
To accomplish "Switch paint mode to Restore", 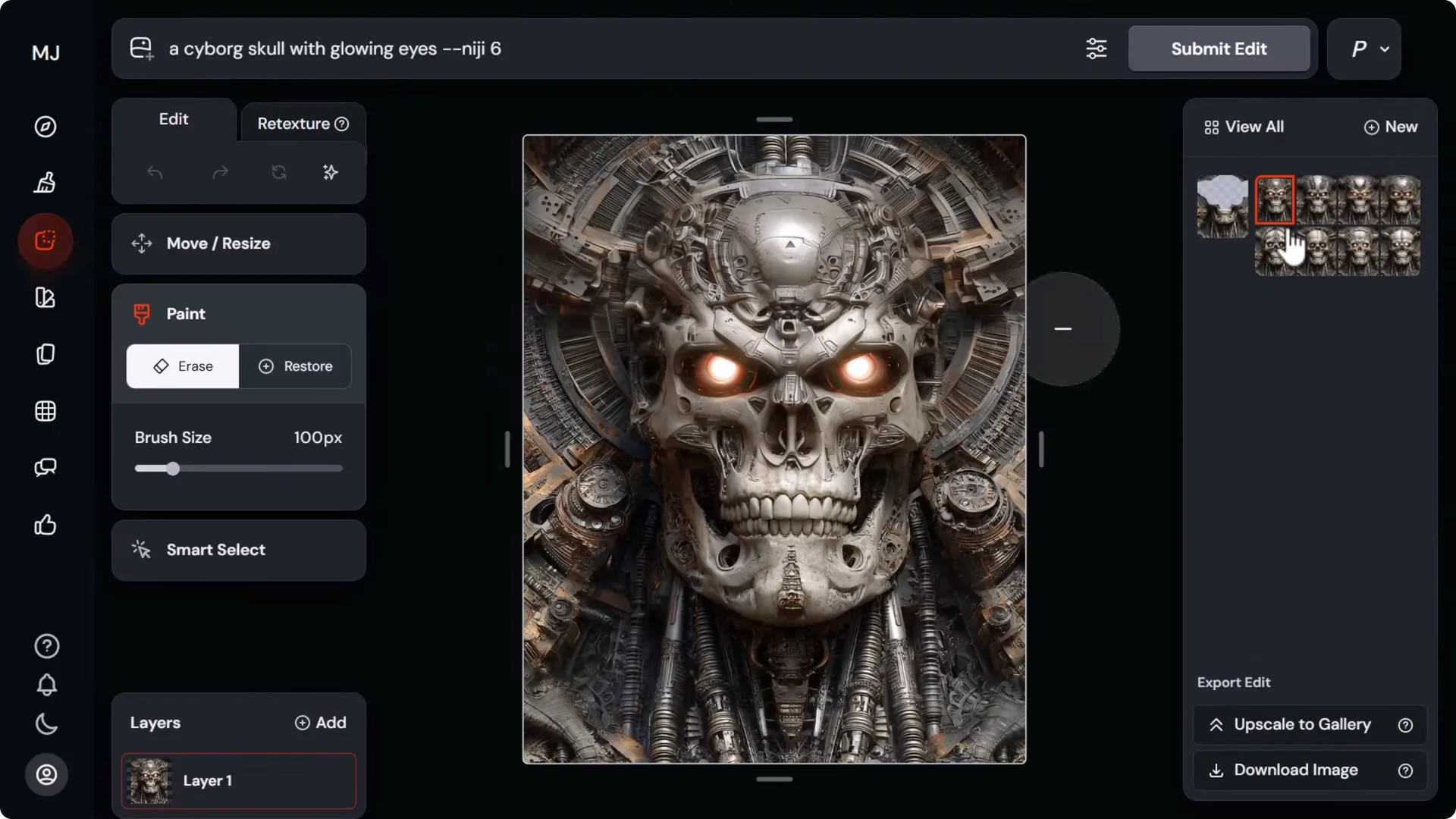I will 296,366.
